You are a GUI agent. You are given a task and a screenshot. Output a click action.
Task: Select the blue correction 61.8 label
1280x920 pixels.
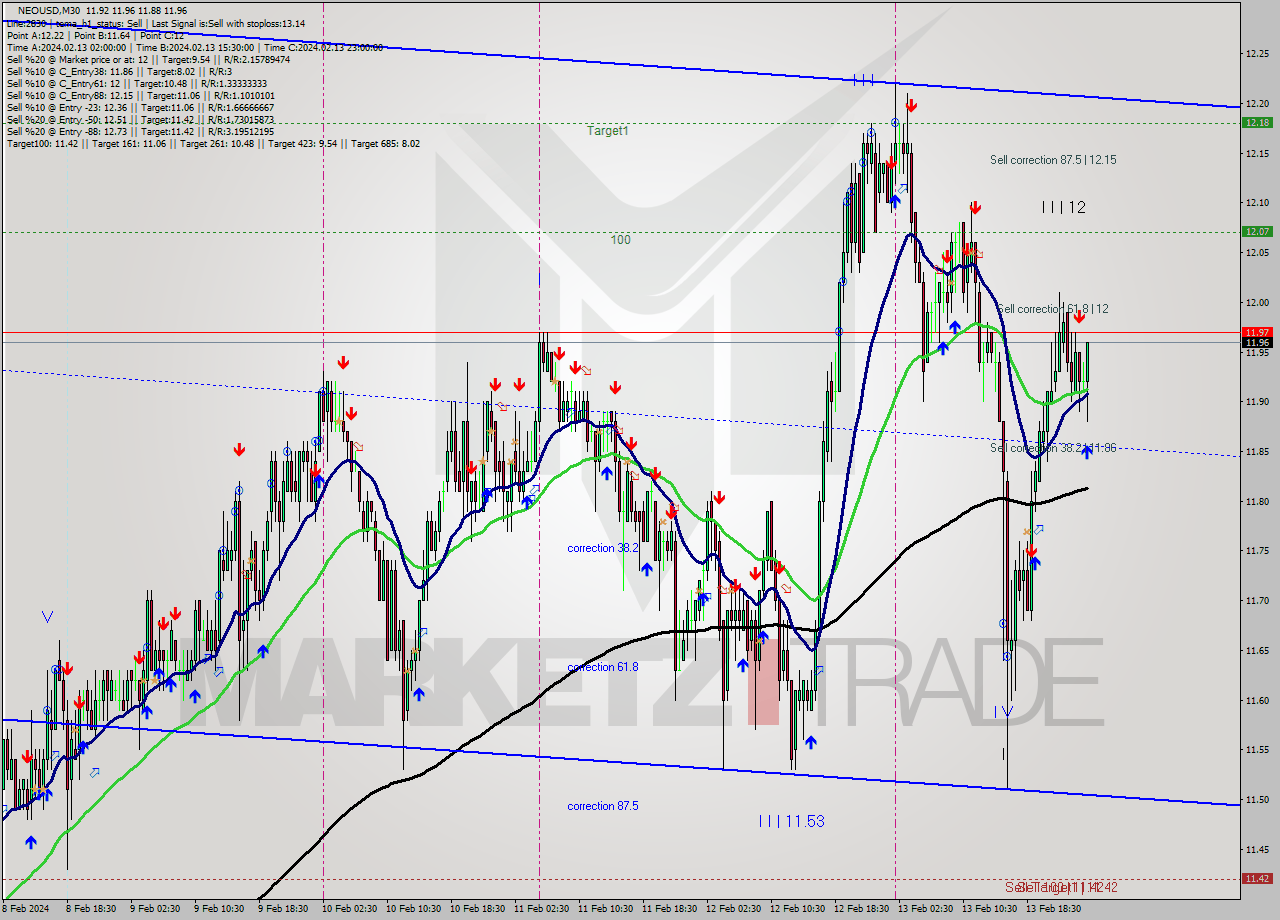pos(602,667)
